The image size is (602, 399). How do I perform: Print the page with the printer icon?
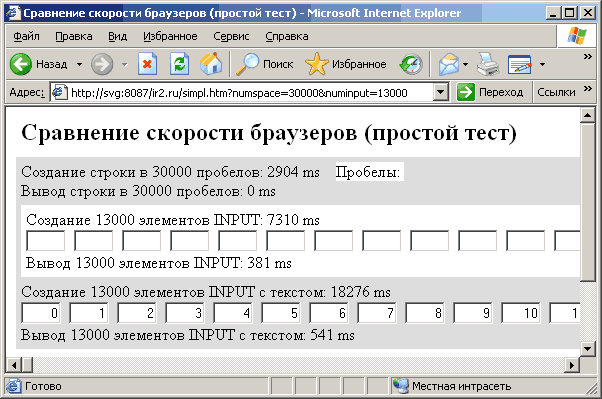click(x=488, y=64)
